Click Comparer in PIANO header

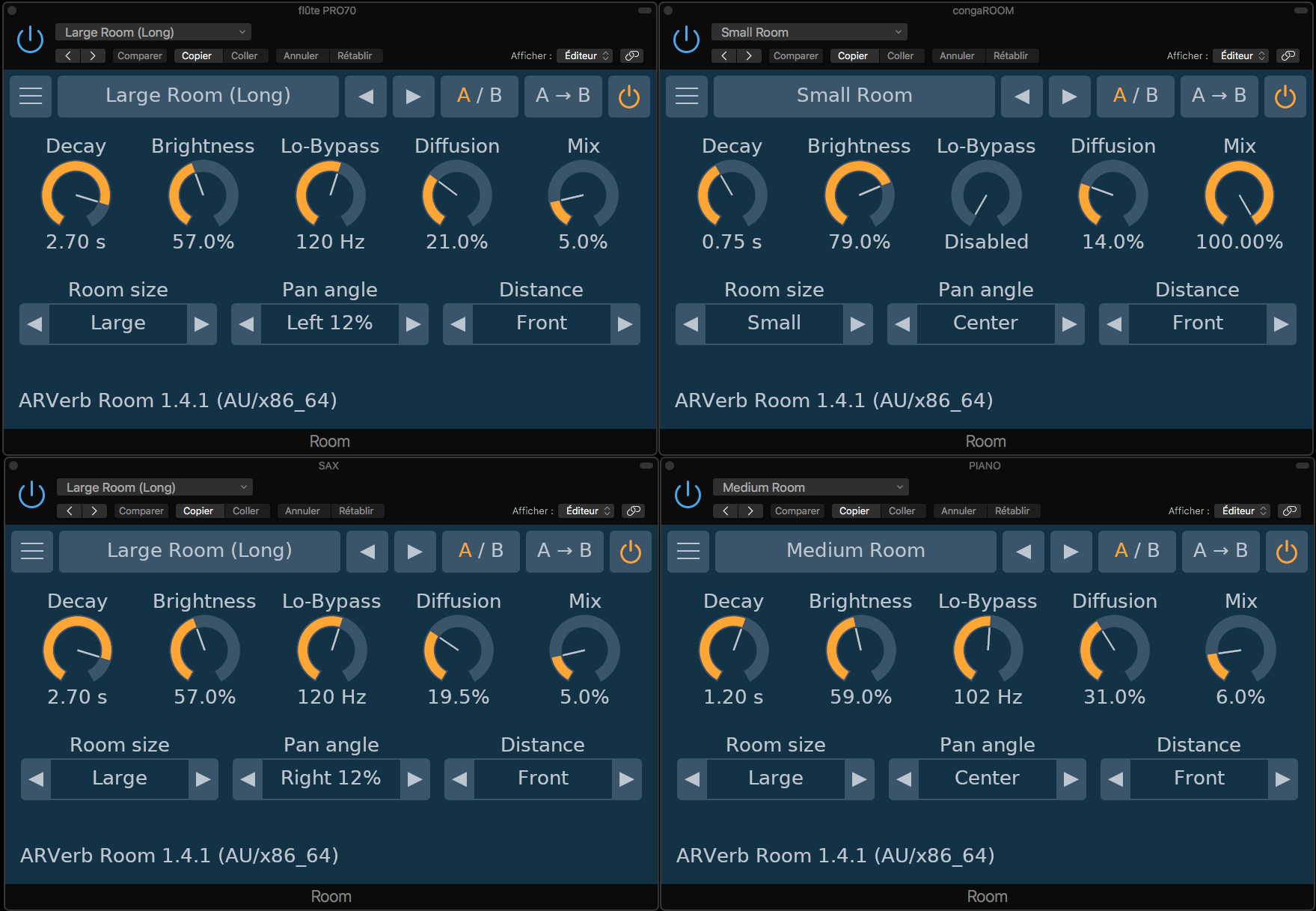[x=797, y=511]
